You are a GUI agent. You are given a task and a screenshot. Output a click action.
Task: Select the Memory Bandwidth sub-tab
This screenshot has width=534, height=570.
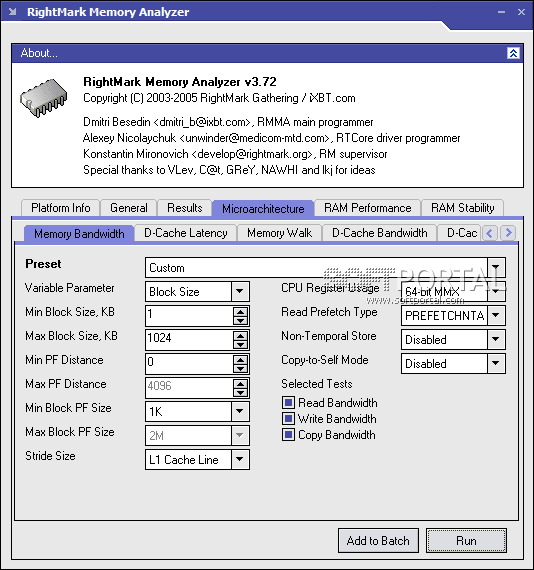point(79,233)
